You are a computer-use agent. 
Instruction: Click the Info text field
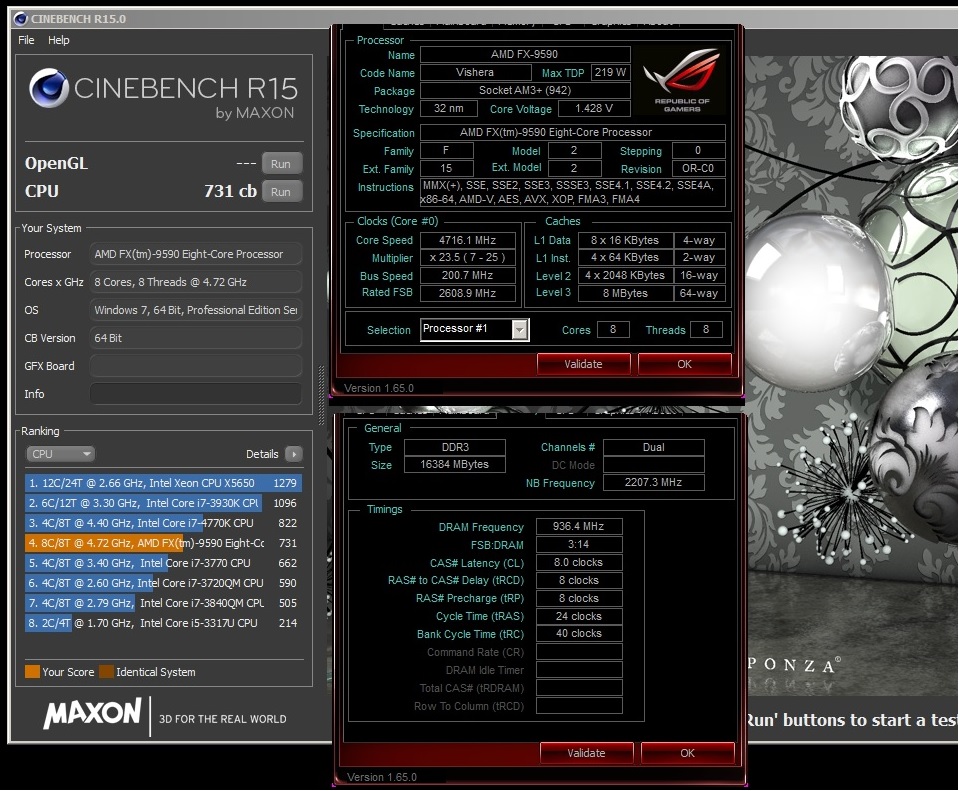[196, 394]
